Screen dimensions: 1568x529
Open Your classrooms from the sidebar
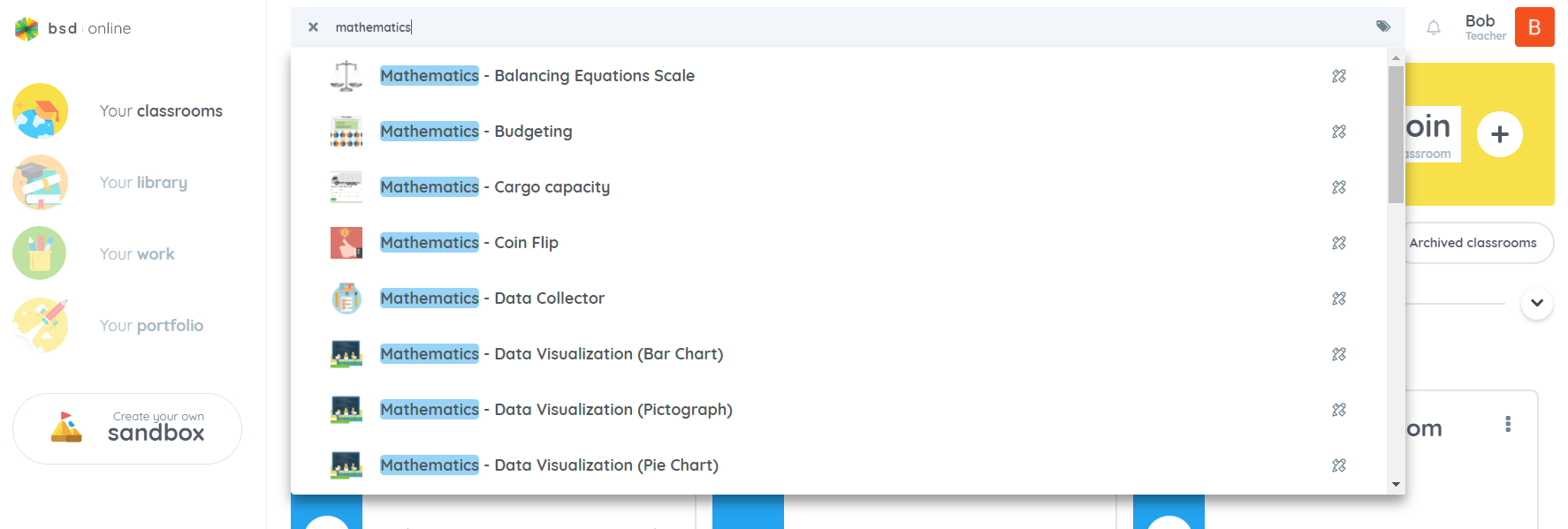tap(118, 111)
